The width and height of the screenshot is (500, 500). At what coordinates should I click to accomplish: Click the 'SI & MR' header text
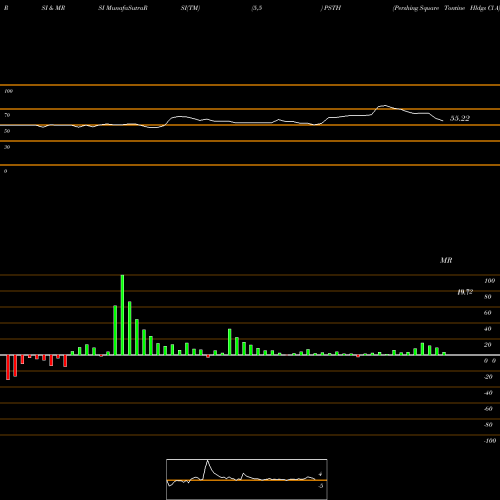click(53, 8)
